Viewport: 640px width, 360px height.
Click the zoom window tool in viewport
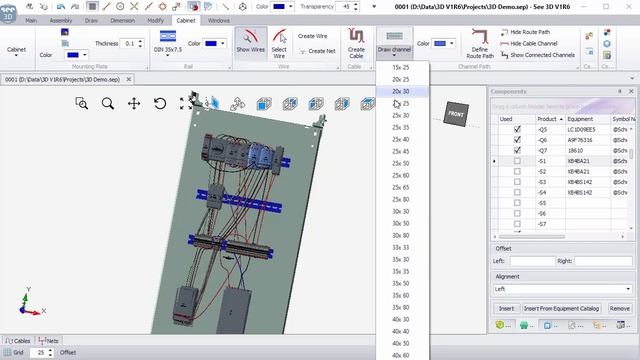[x=82, y=103]
